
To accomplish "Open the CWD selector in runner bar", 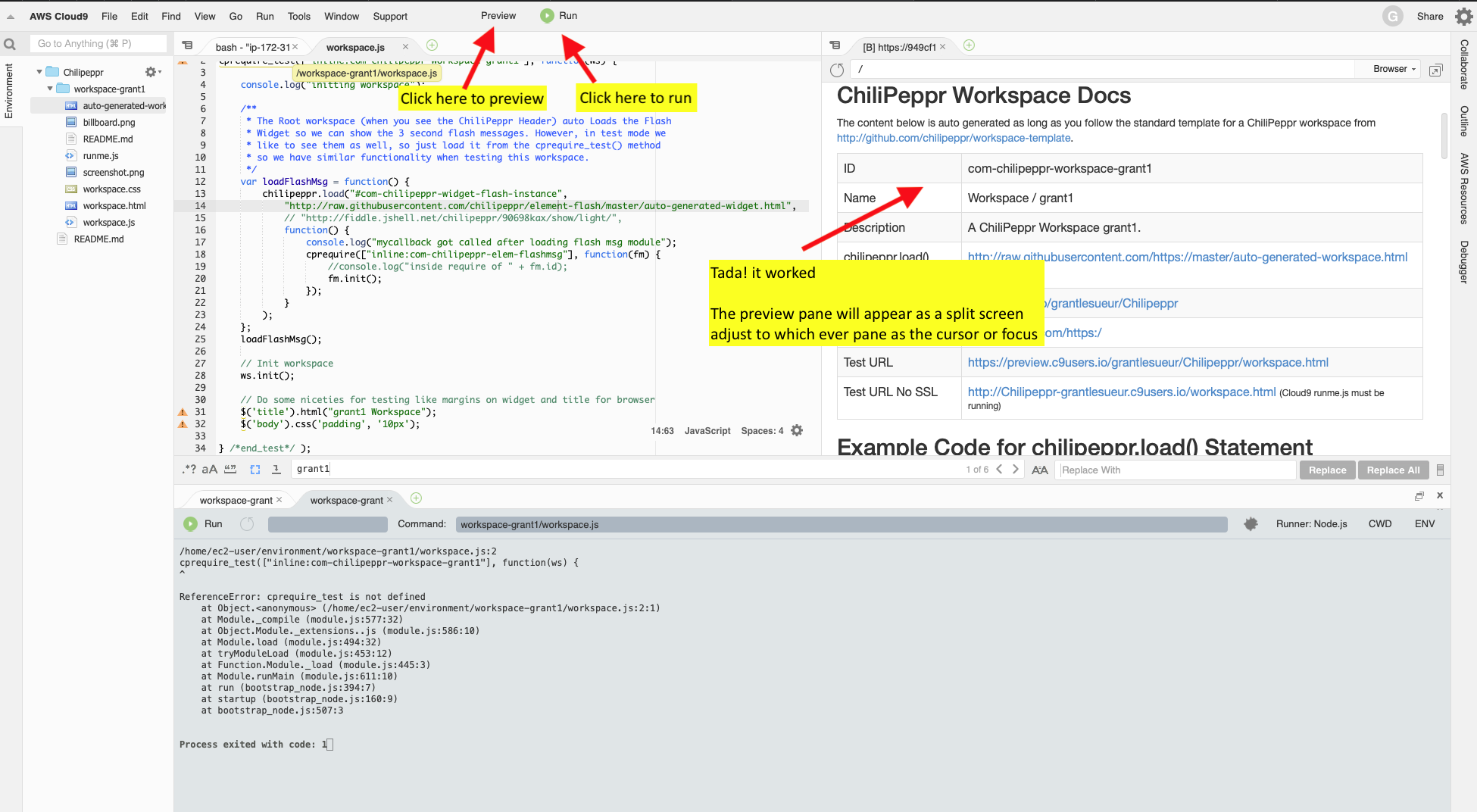I will [1380, 523].
